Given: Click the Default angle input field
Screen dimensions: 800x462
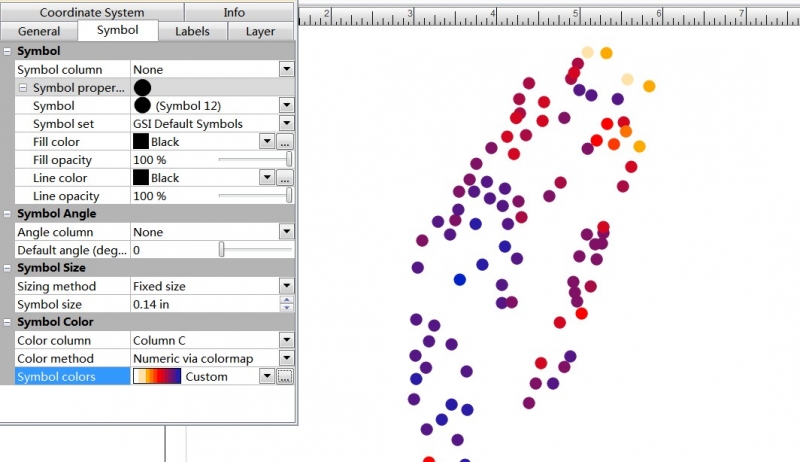Looking at the screenshot, I should click(170, 250).
